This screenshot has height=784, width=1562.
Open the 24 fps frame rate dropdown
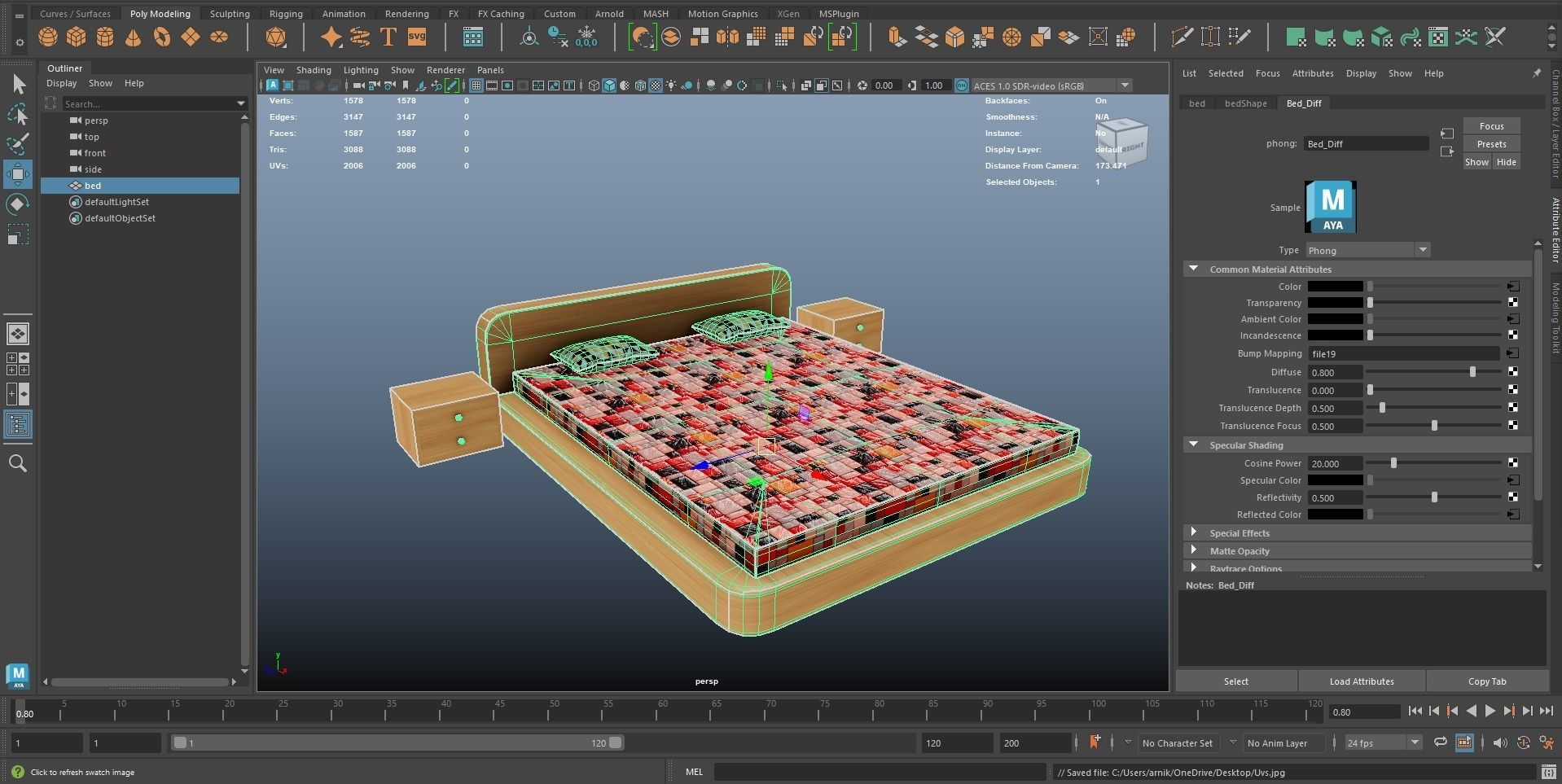click(1384, 742)
